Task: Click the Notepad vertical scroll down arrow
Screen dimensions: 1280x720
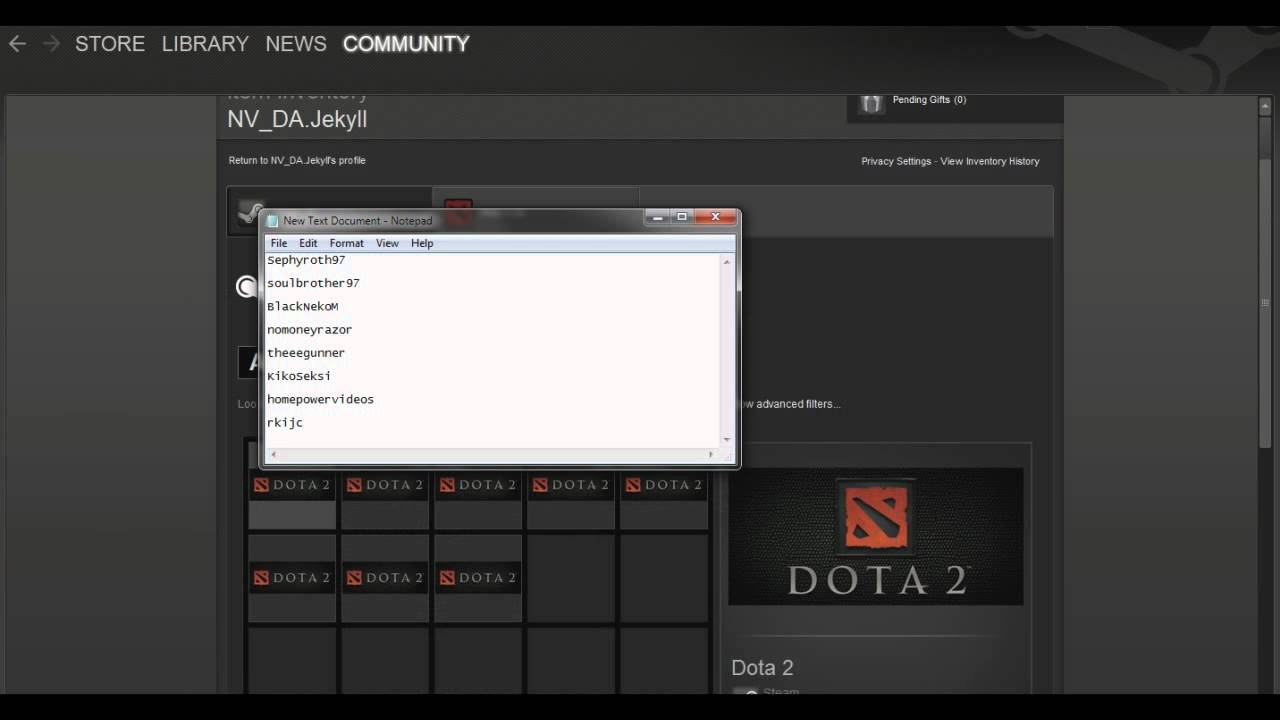Action: pyautogui.click(x=727, y=439)
